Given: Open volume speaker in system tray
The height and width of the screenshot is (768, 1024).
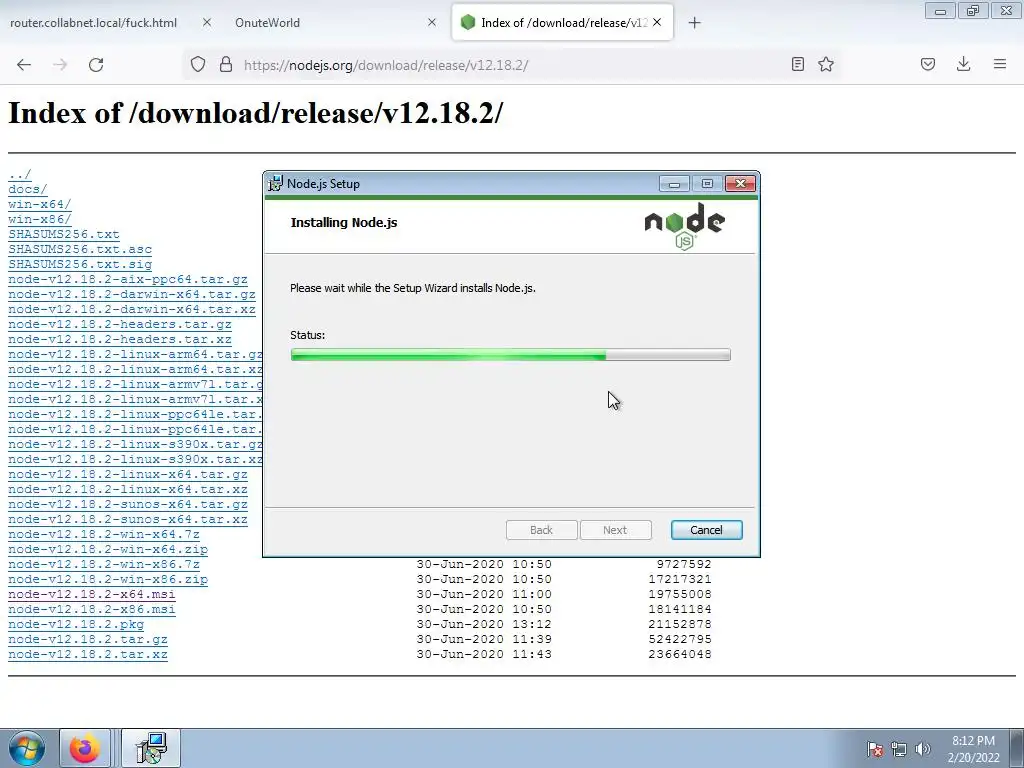Looking at the screenshot, I should 923,749.
